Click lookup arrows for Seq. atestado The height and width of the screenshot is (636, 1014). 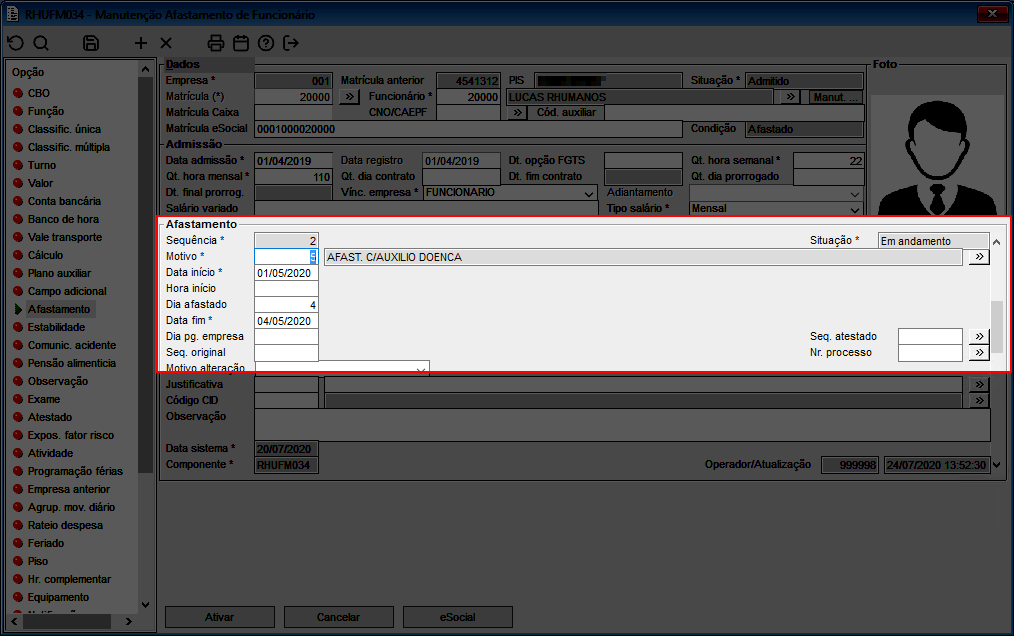(979, 336)
